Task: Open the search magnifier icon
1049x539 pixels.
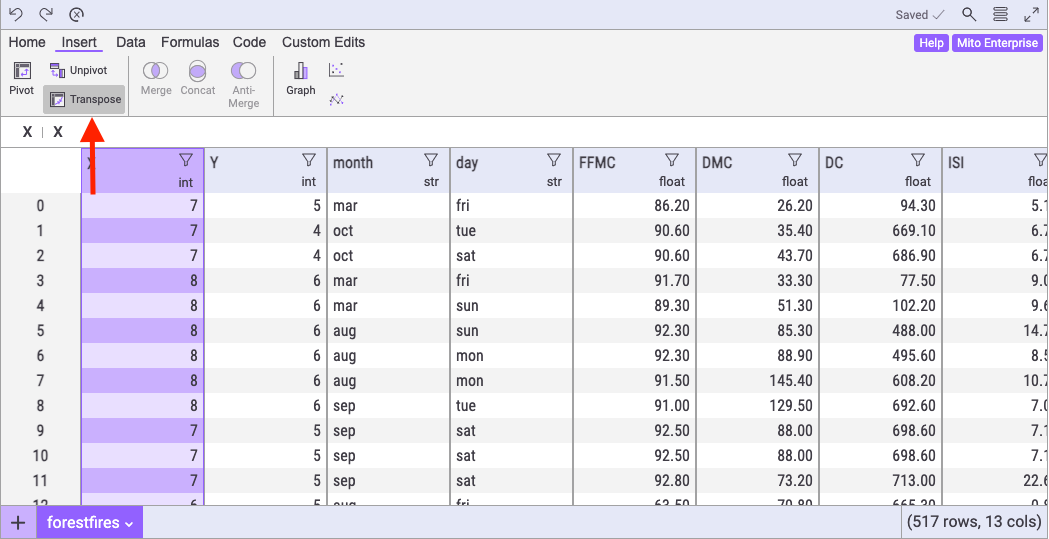Action: pyautogui.click(x=969, y=14)
